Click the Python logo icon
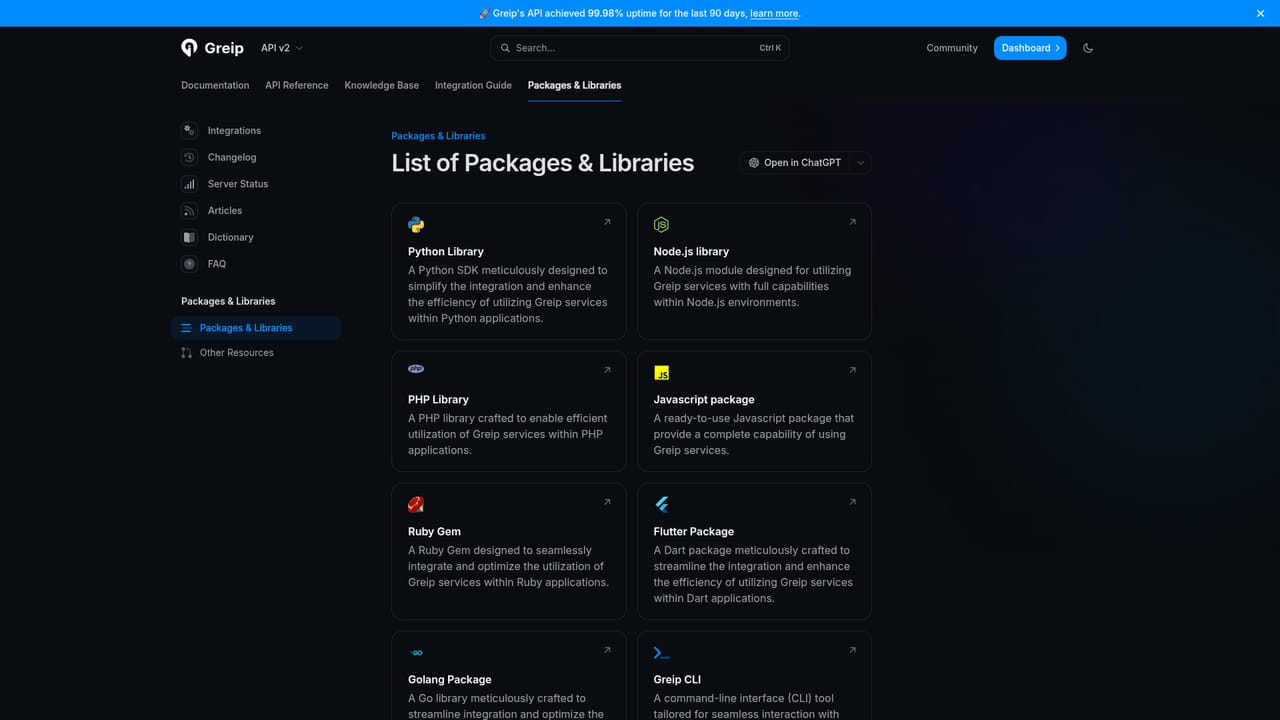 point(416,225)
